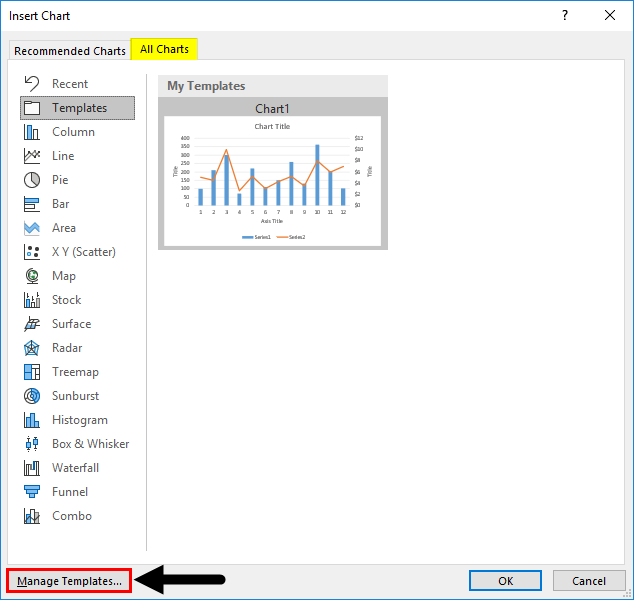Open the Manage Templates button
This screenshot has height=600, width=634.
pyautogui.click(x=69, y=581)
